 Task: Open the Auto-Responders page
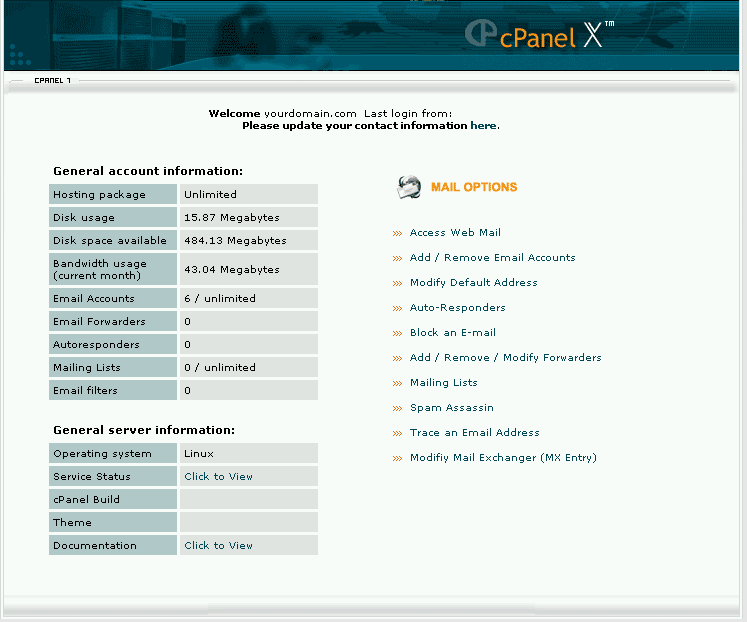[x=457, y=308]
